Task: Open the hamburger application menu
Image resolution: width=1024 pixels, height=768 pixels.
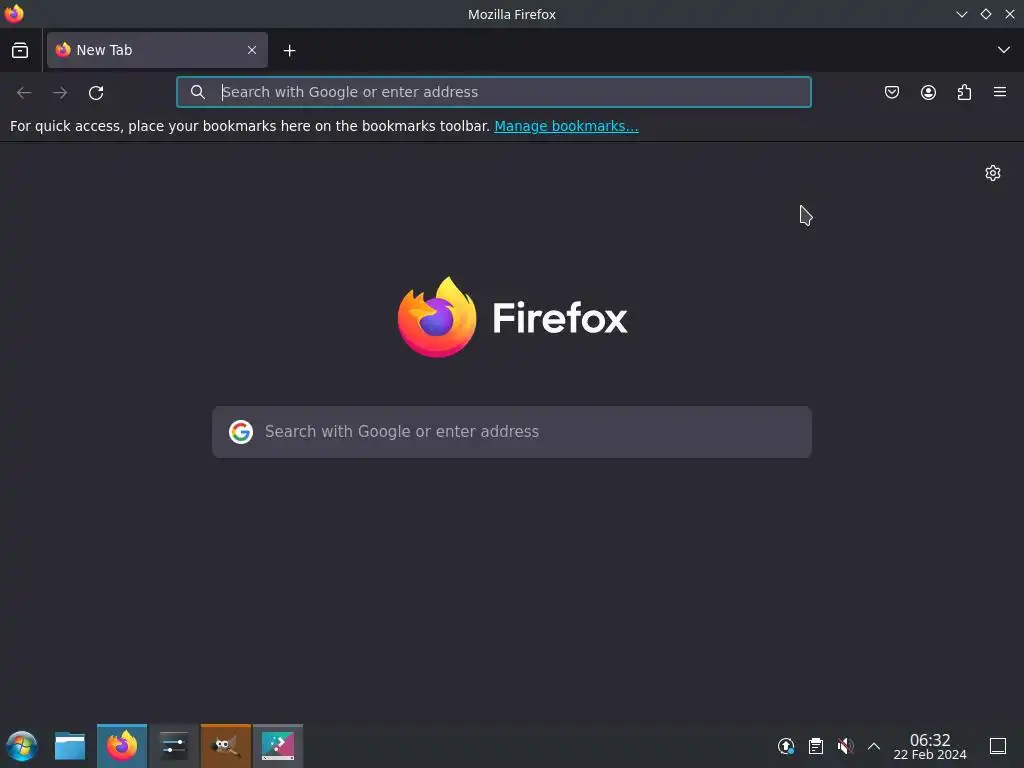Action: click(1000, 92)
